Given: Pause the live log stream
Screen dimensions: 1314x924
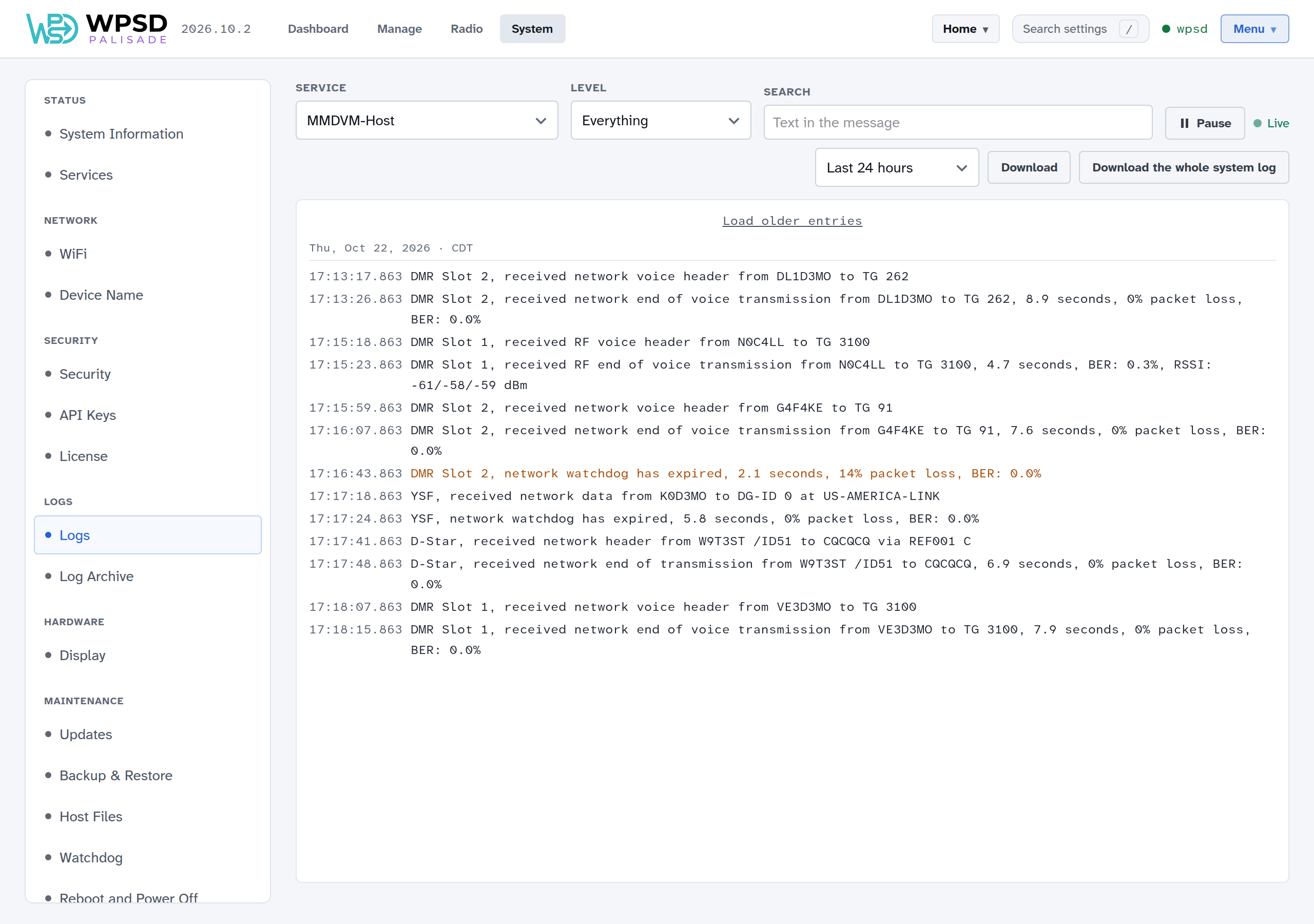Looking at the screenshot, I should tap(1205, 123).
